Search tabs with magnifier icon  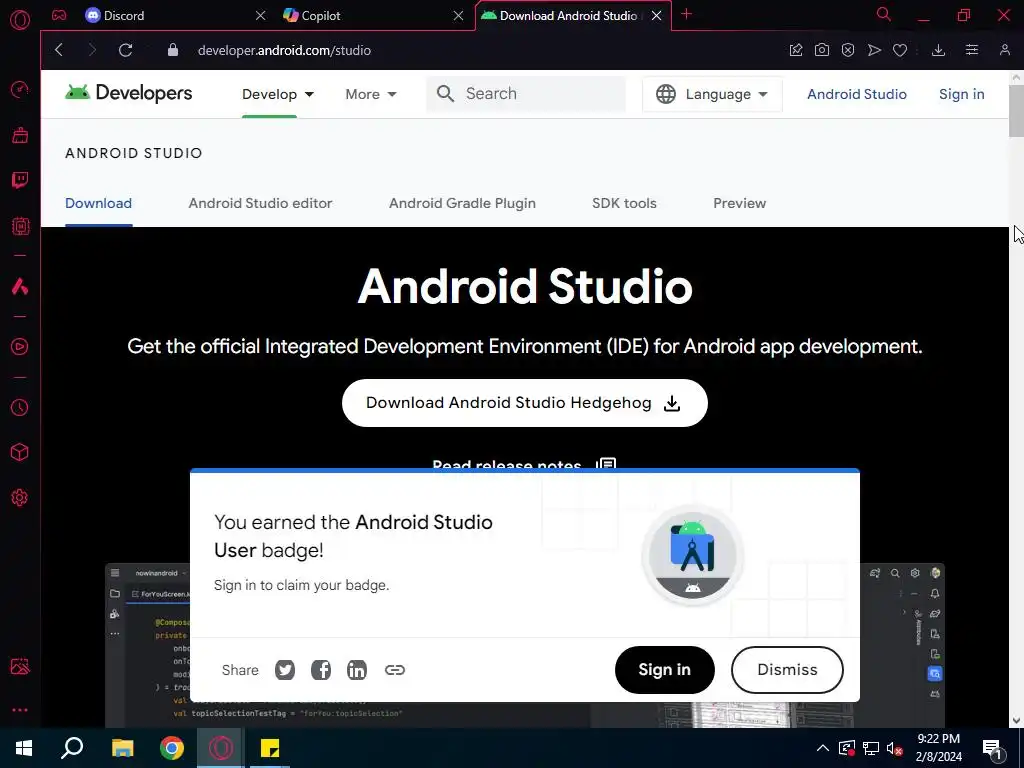pyautogui.click(x=884, y=14)
